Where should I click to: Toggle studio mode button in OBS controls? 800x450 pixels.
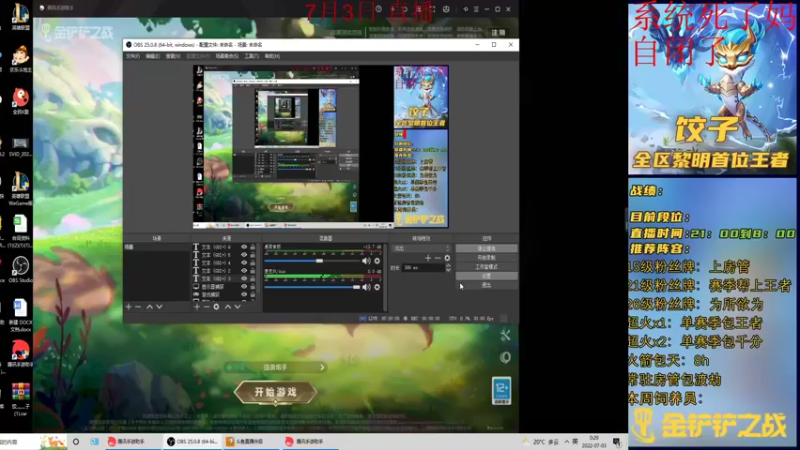(x=486, y=267)
